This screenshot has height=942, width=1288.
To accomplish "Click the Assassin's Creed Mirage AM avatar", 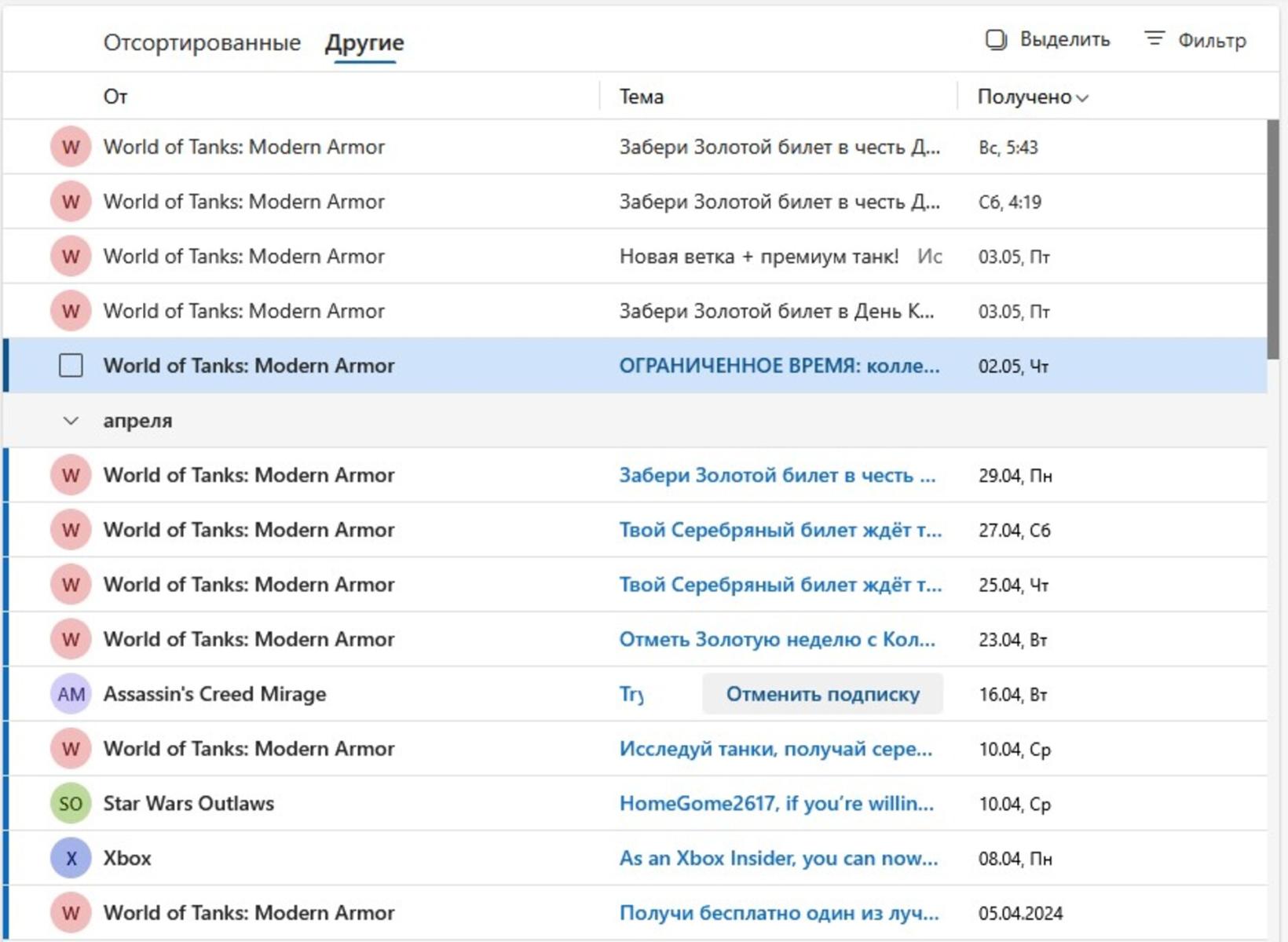I will click(x=71, y=694).
